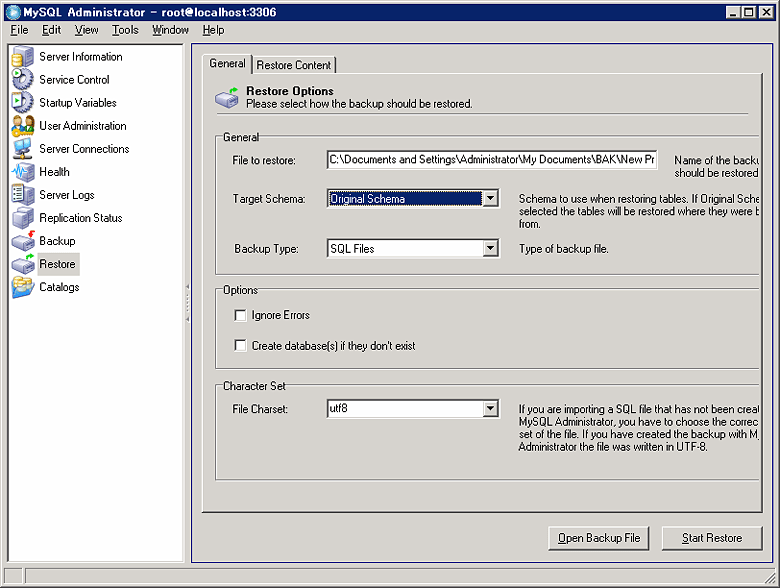Image resolution: width=780 pixels, height=588 pixels.
Task: Click the window resize grip
Action: click(770, 578)
